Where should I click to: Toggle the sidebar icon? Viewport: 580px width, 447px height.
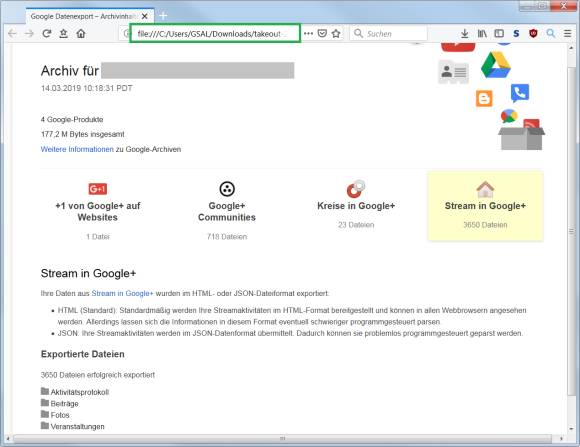point(499,34)
